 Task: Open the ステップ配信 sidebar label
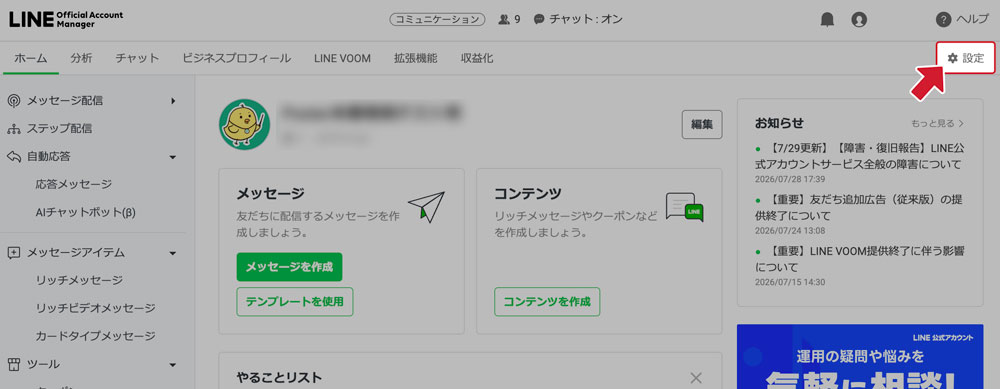[x=59, y=129]
